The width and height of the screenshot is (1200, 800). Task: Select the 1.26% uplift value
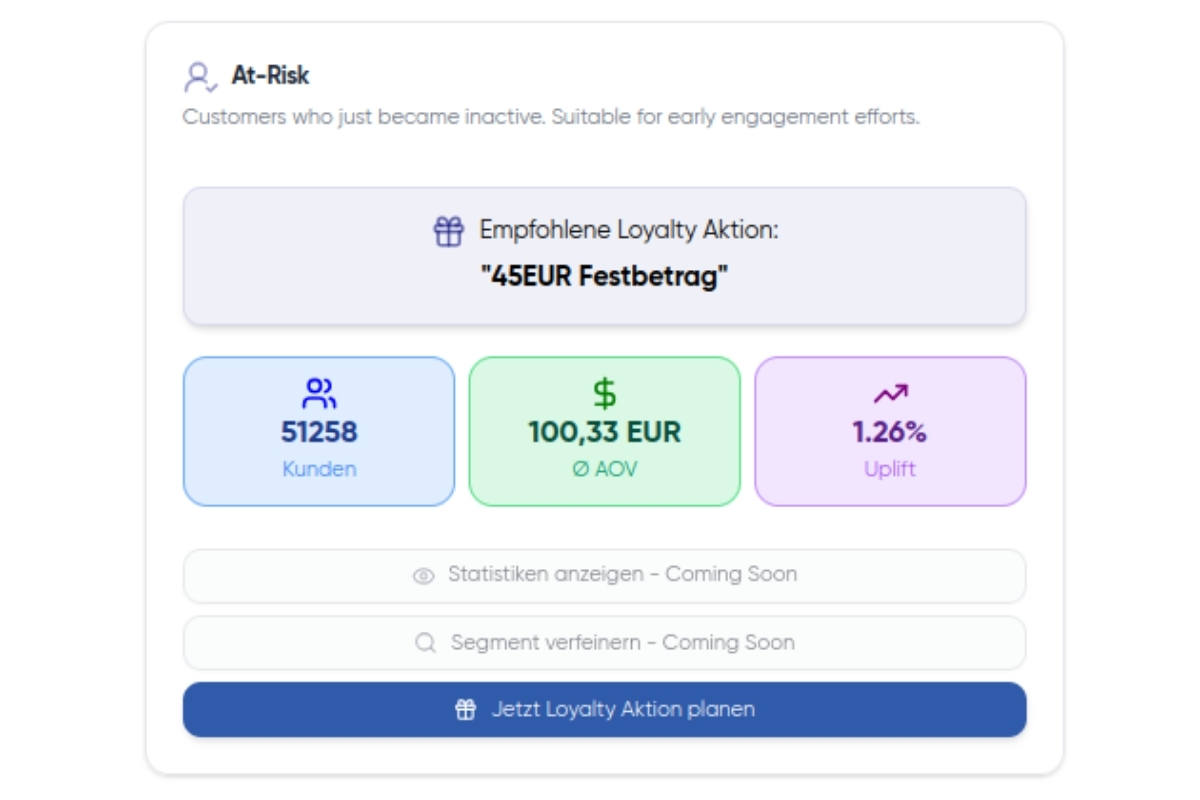(x=890, y=432)
